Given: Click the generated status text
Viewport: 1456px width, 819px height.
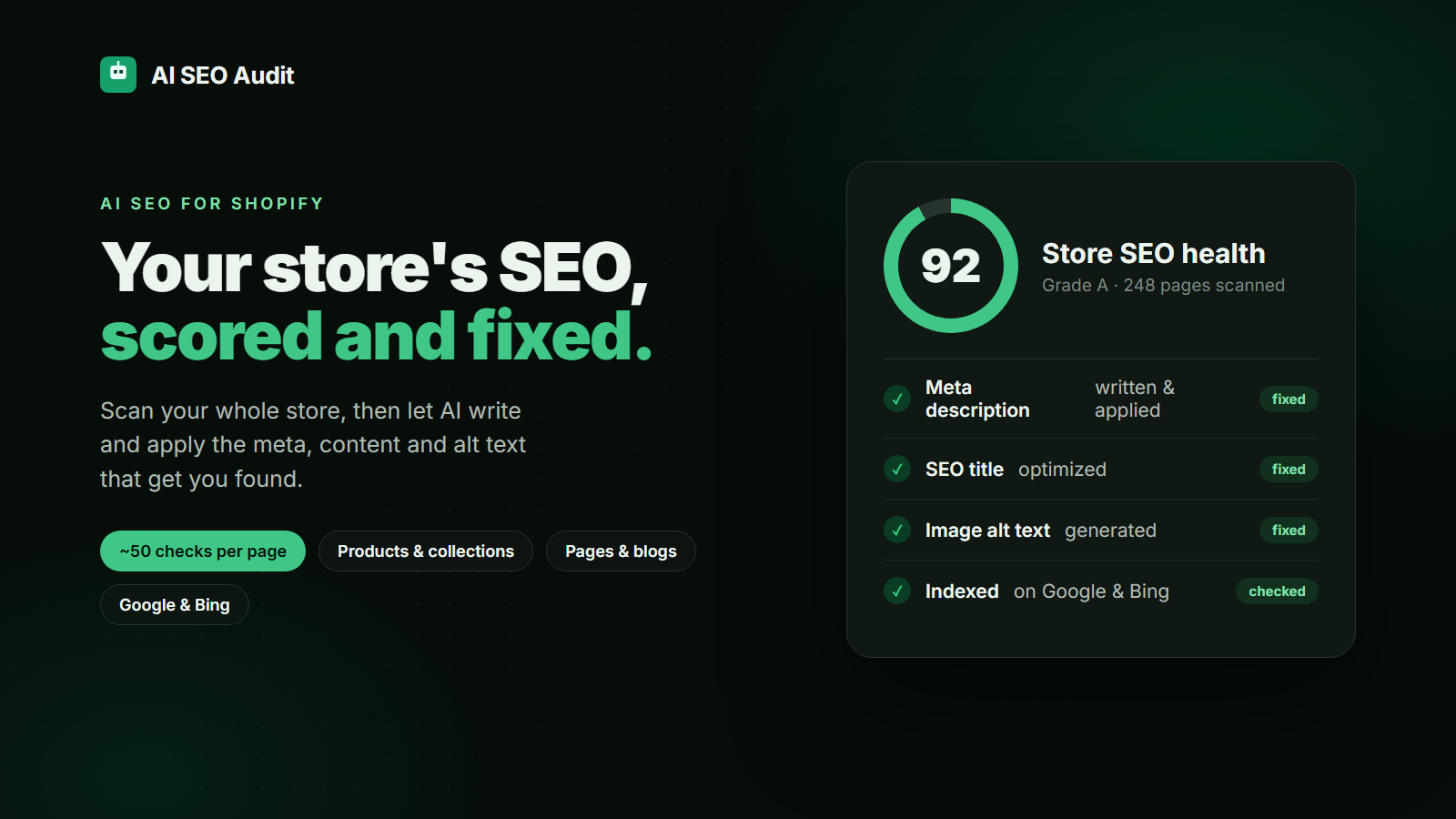Looking at the screenshot, I should [1110, 531].
